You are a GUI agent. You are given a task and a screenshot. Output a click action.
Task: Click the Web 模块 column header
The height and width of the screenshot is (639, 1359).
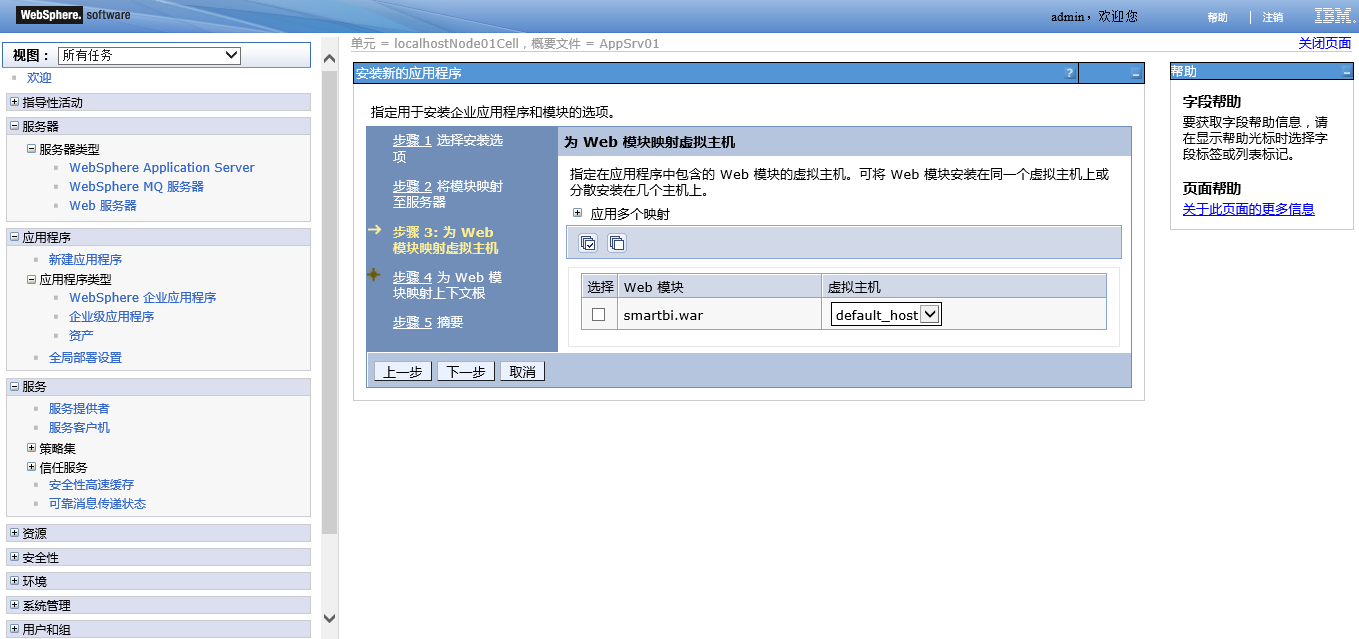pyautogui.click(x=719, y=286)
